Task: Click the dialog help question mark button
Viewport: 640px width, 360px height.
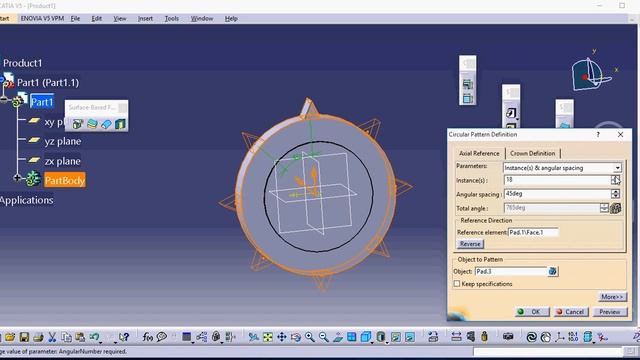Action: (598, 134)
